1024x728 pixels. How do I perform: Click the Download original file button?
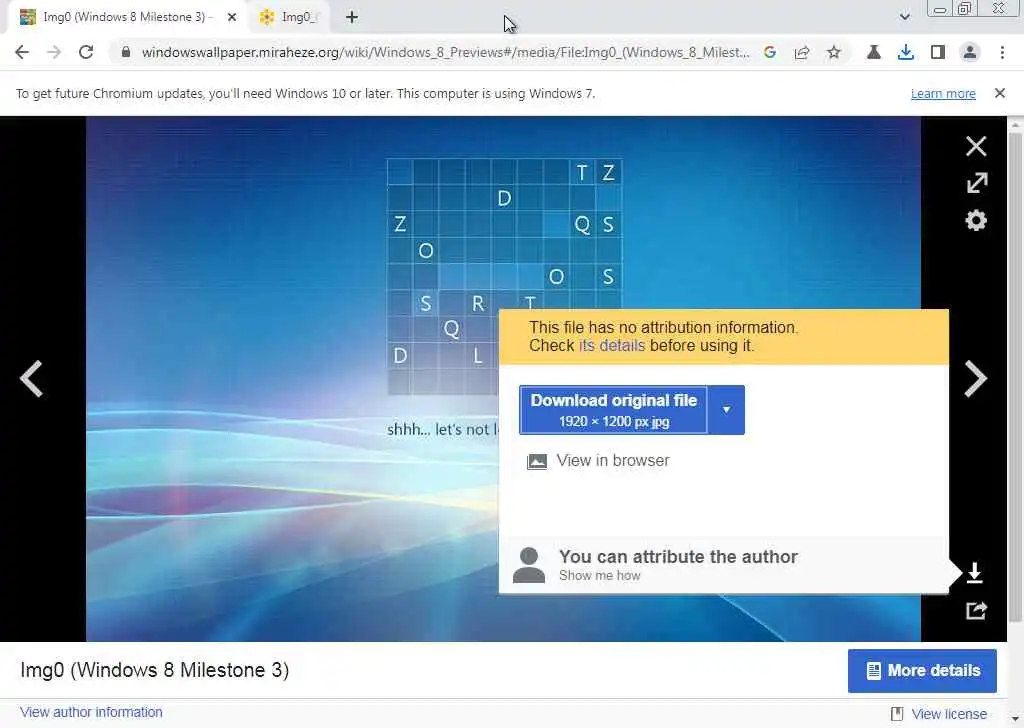coord(613,410)
